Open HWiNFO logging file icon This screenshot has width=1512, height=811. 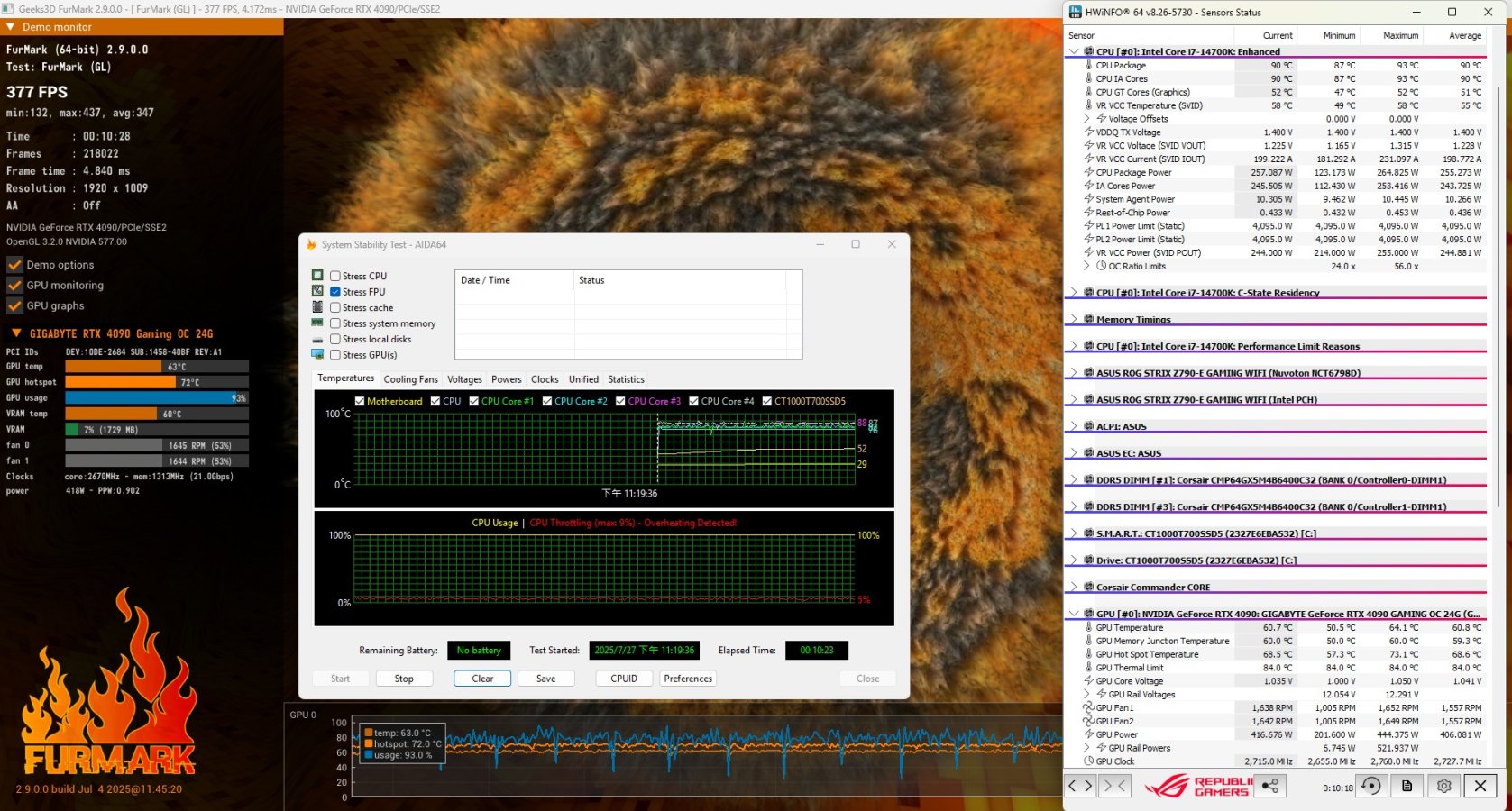pyautogui.click(x=1407, y=786)
